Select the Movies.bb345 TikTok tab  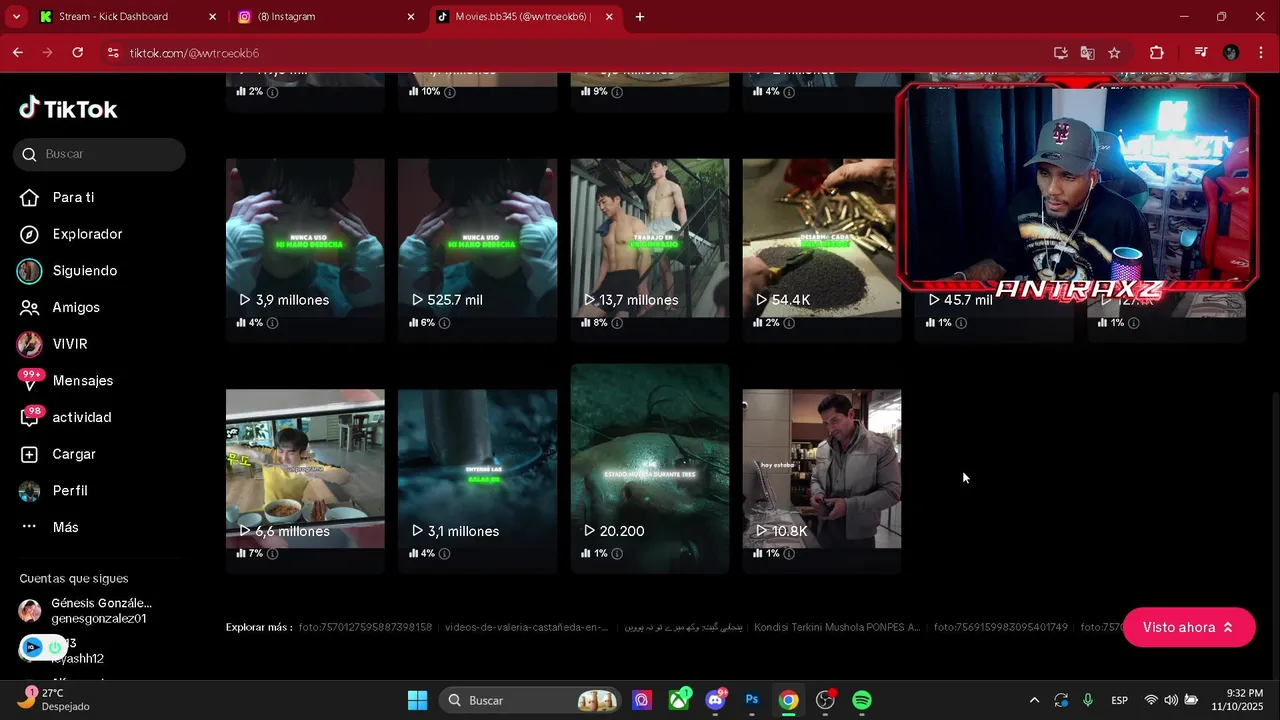(525, 17)
